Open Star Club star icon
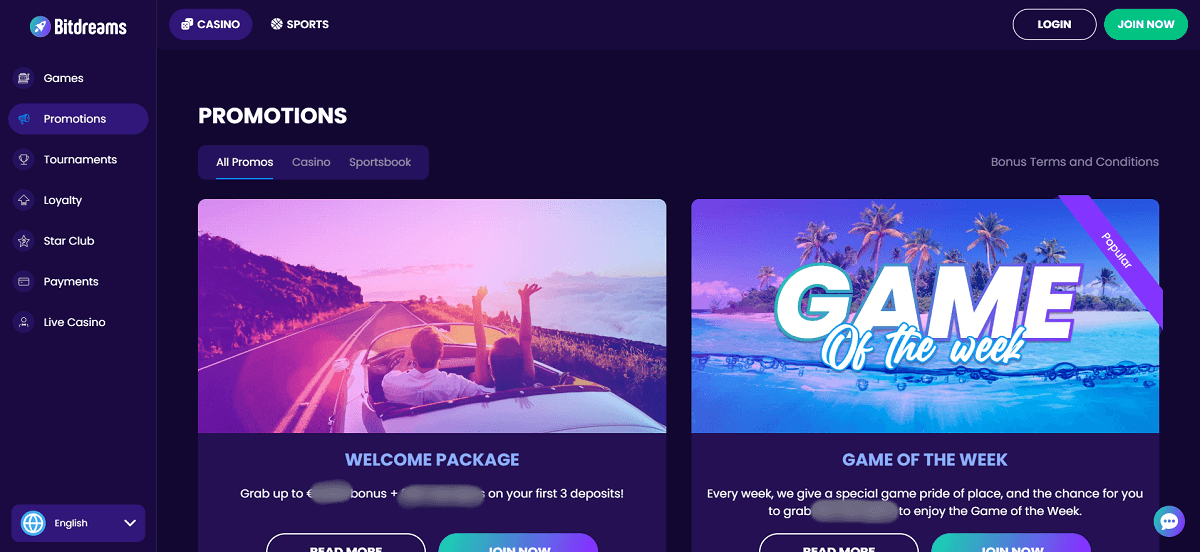Viewport: 1200px width, 552px height. click(x=24, y=241)
